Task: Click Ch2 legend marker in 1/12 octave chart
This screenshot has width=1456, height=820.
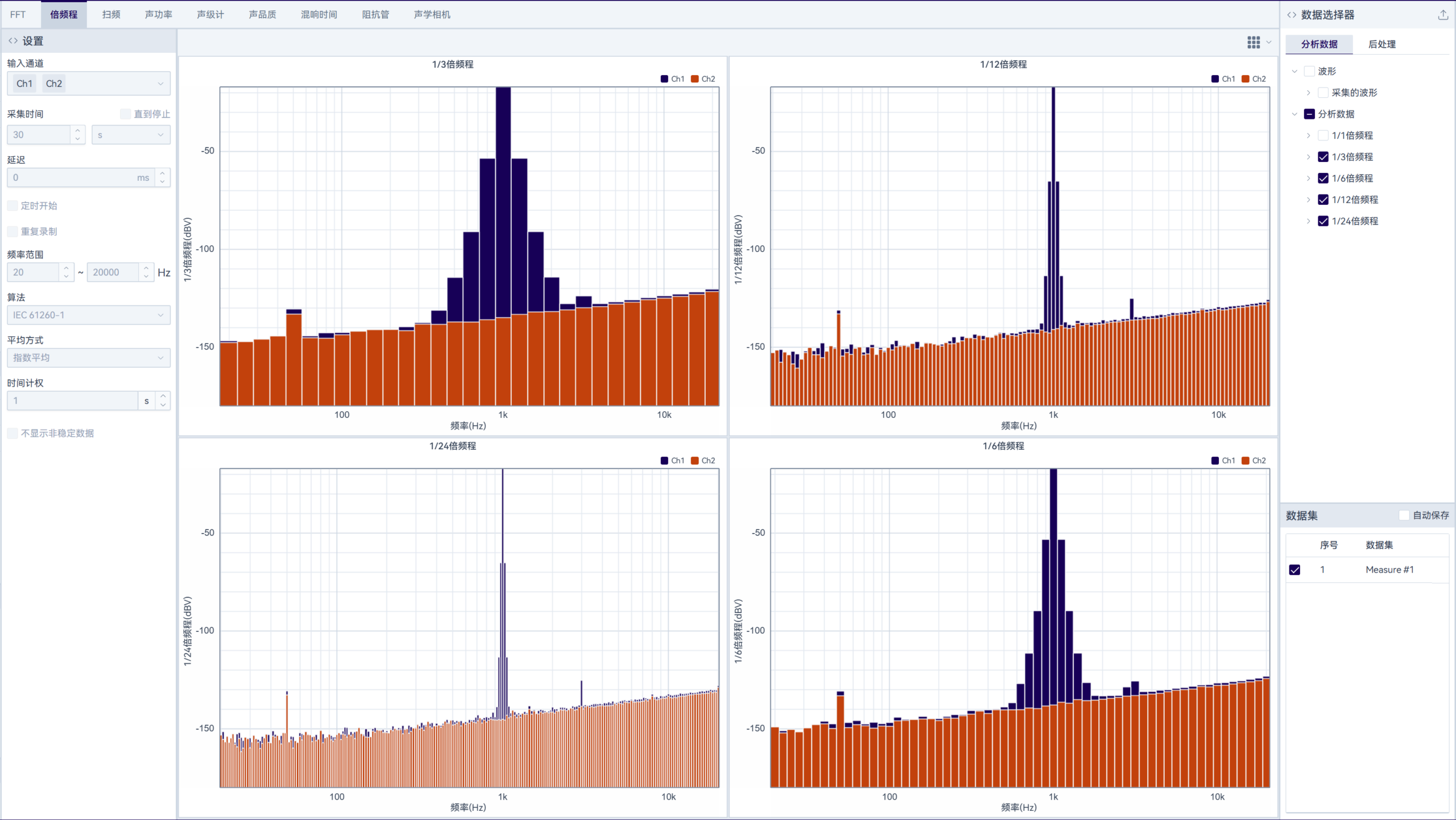Action: pyautogui.click(x=1246, y=79)
